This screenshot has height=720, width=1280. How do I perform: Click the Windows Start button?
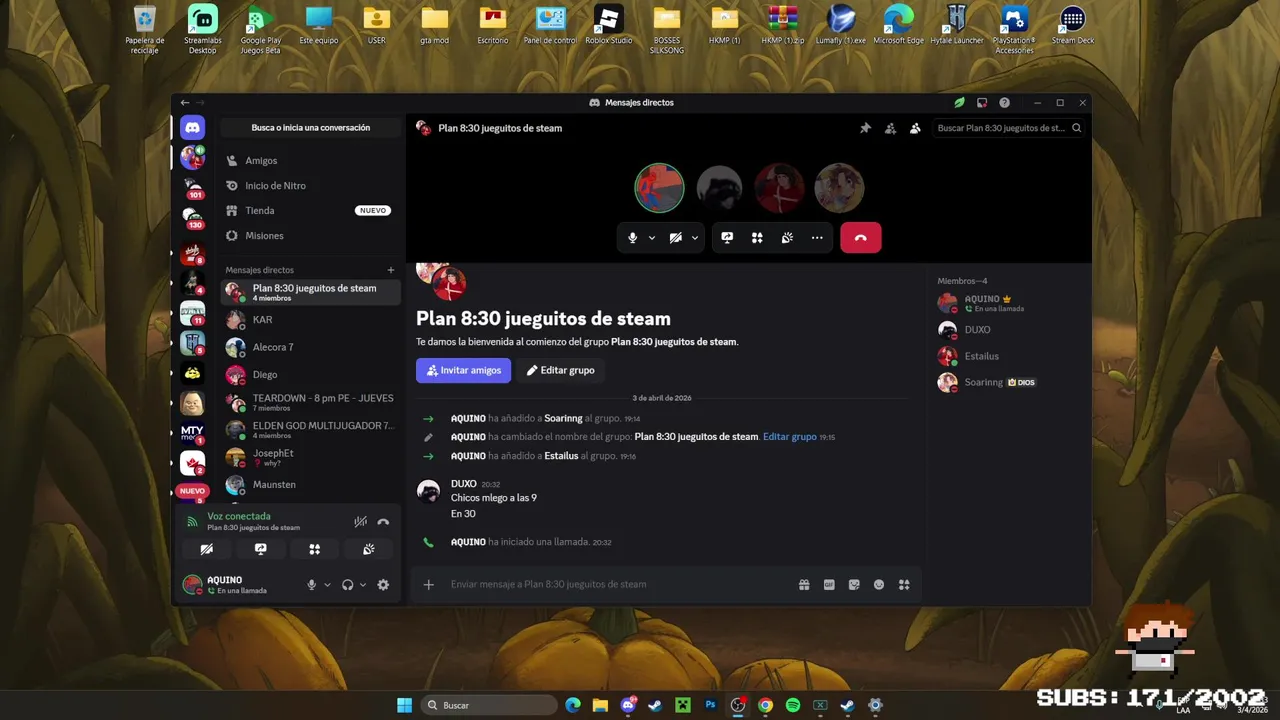(404, 705)
